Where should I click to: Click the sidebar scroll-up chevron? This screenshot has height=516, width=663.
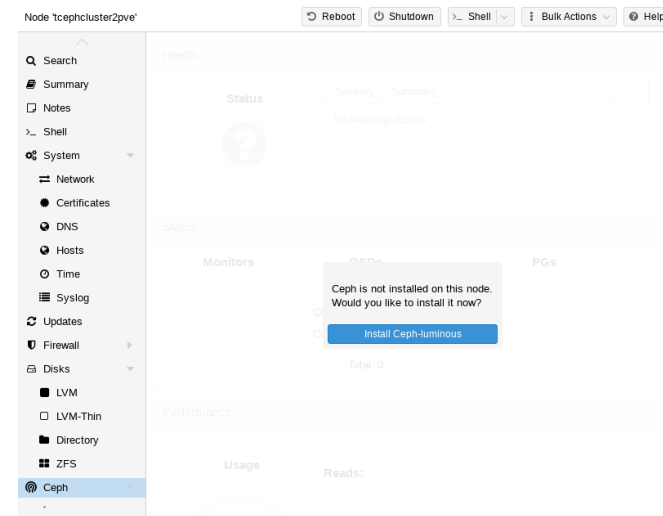82,42
